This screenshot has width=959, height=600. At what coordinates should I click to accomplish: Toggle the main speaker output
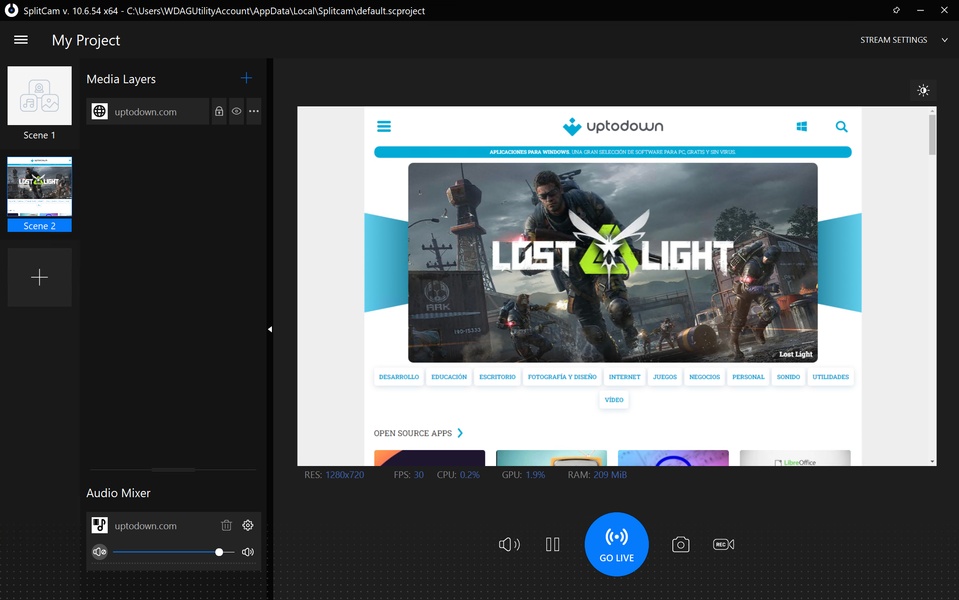[509, 544]
